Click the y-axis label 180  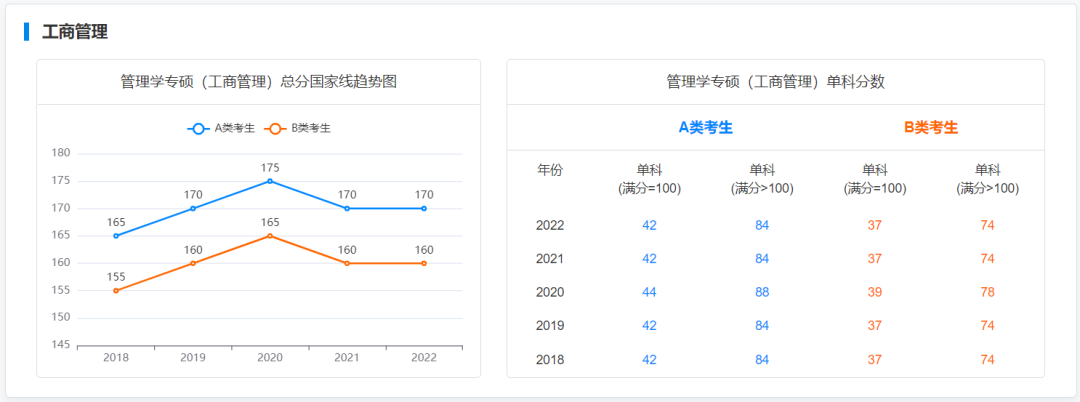point(61,153)
